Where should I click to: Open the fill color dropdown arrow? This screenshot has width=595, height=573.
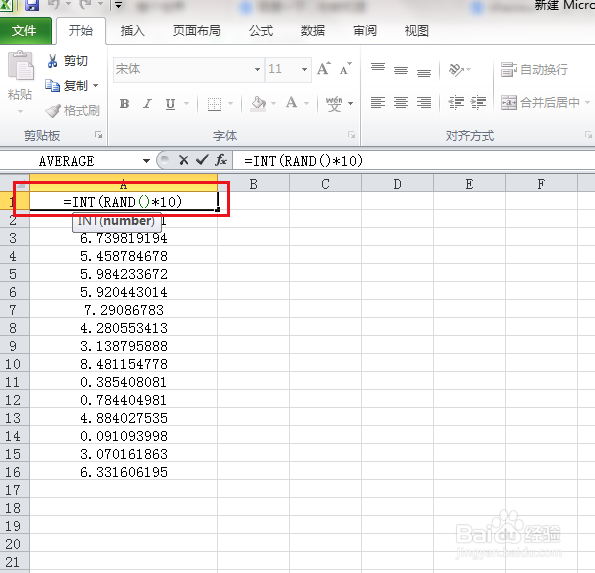[x=274, y=103]
